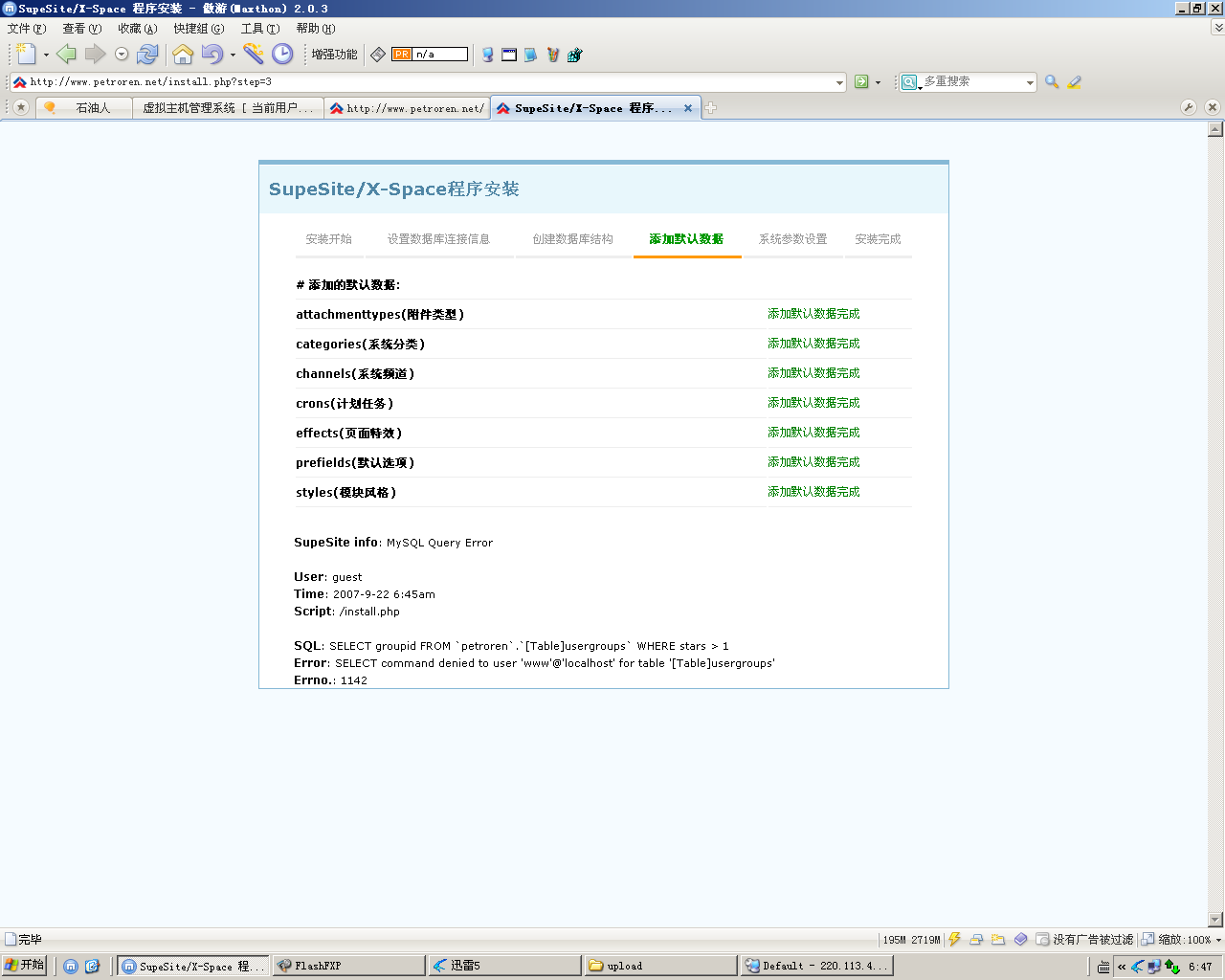Click the menu bar chevron expander at right

point(1218,29)
